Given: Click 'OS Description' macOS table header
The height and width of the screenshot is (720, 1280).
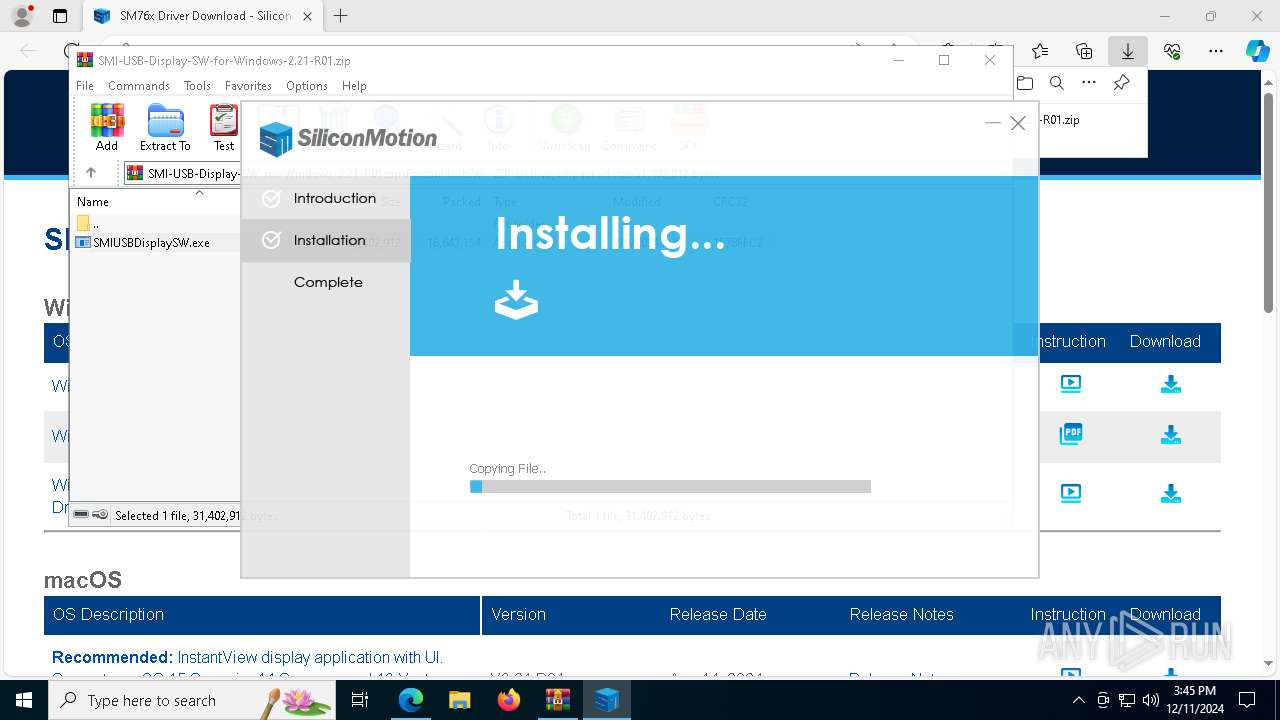Looking at the screenshot, I should 108,614.
